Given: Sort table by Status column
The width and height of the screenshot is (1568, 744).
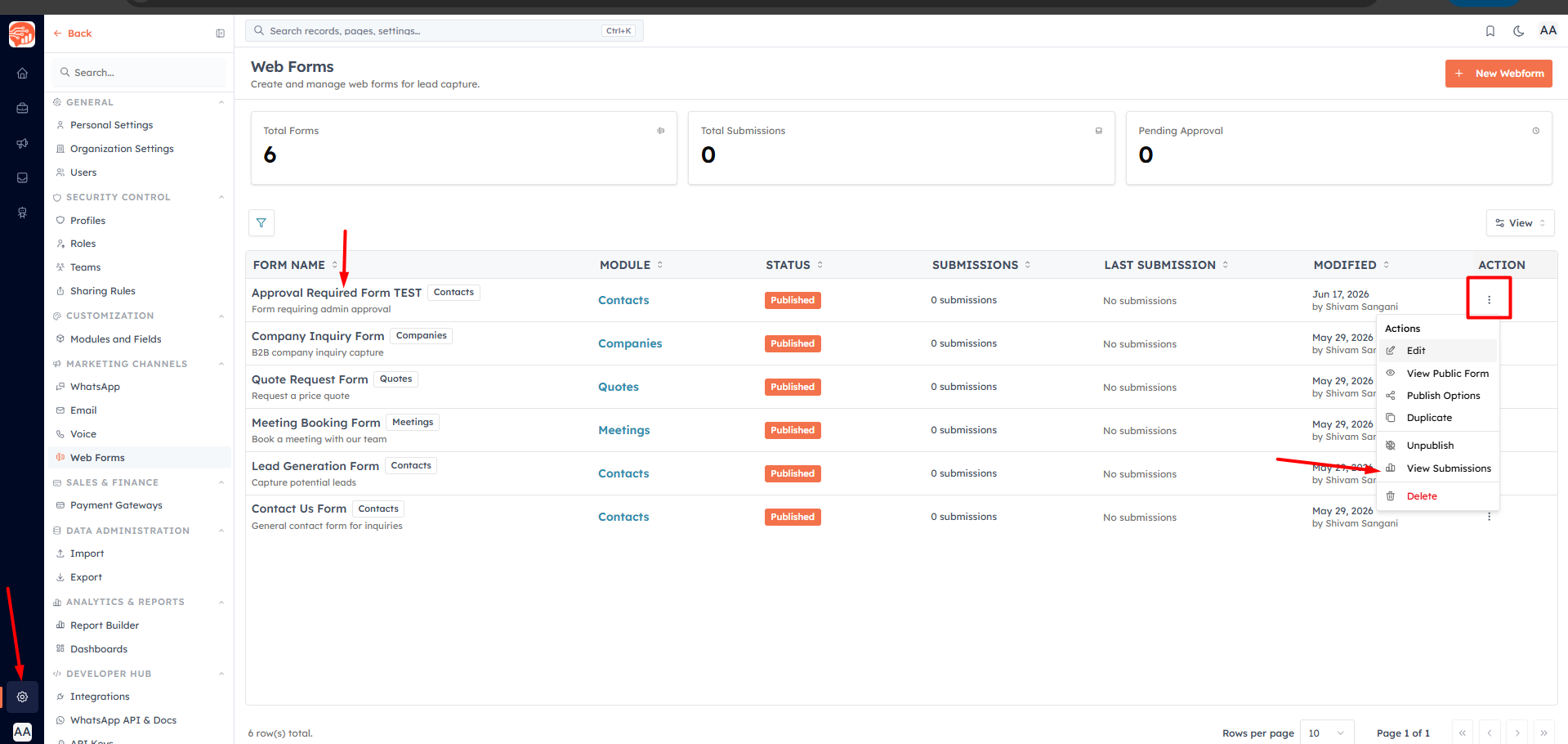Looking at the screenshot, I should coord(794,265).
